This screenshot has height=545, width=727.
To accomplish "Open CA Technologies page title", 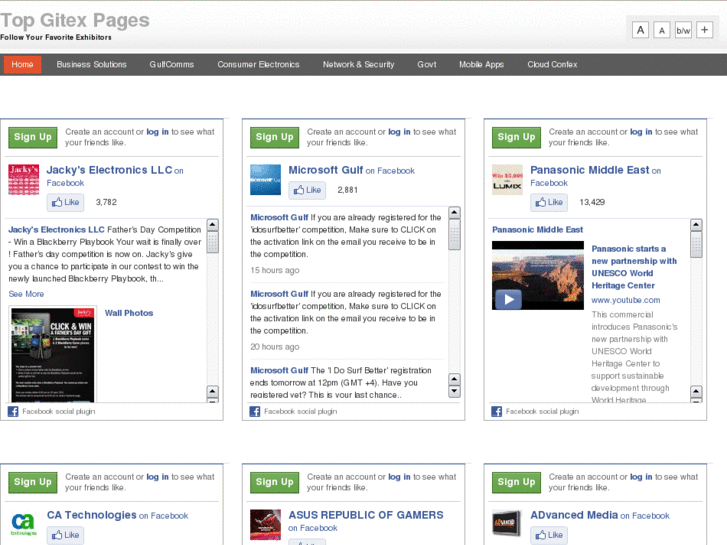I will tap(91, 515).
